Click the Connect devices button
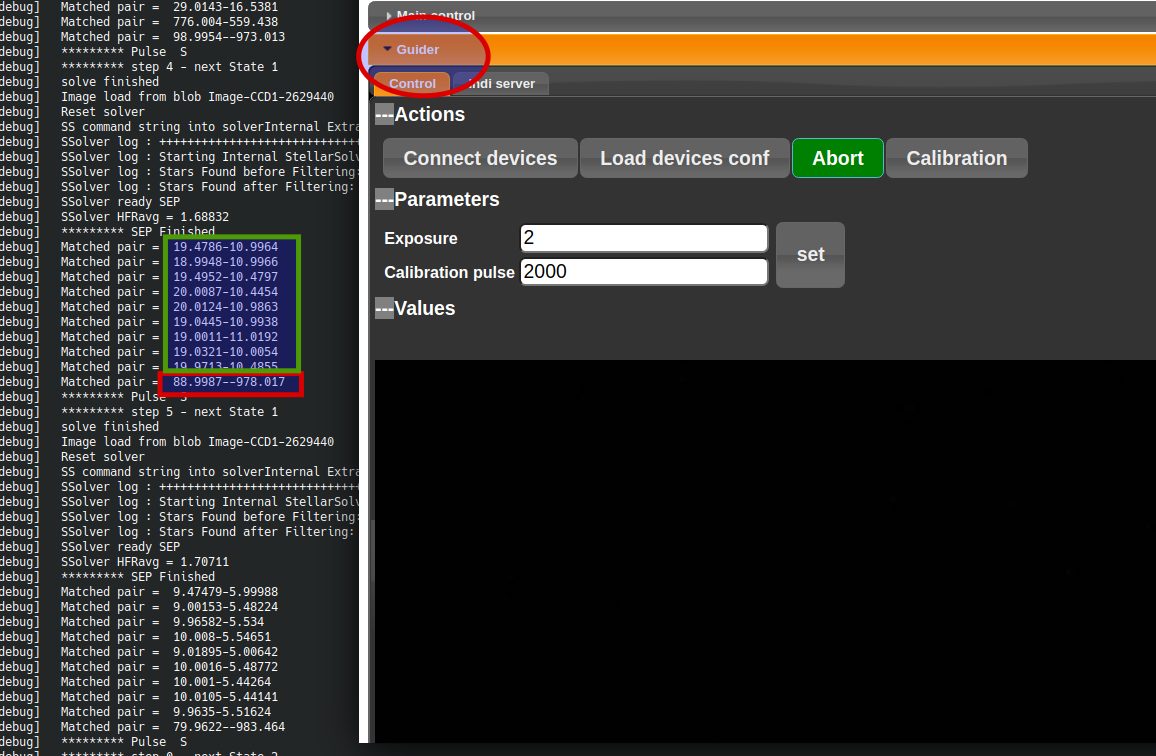1156x756 pixels. 480,158
